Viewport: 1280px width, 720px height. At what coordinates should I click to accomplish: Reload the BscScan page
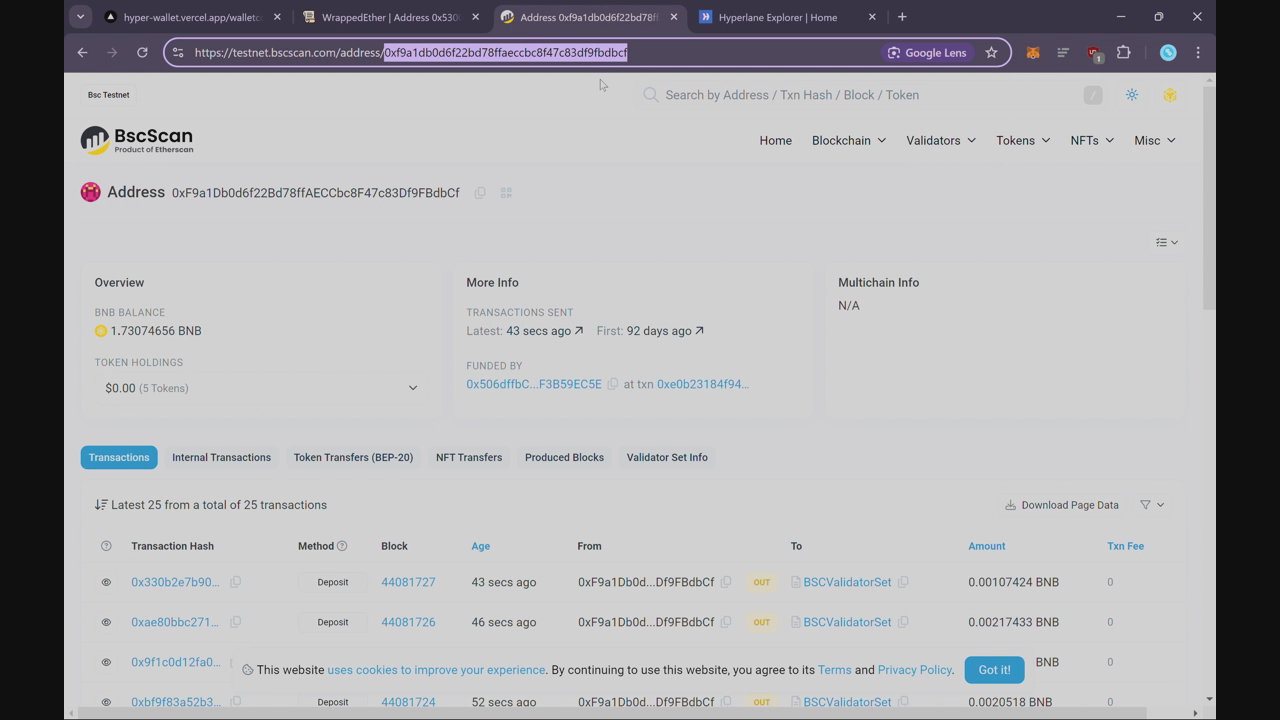point(142,52)
